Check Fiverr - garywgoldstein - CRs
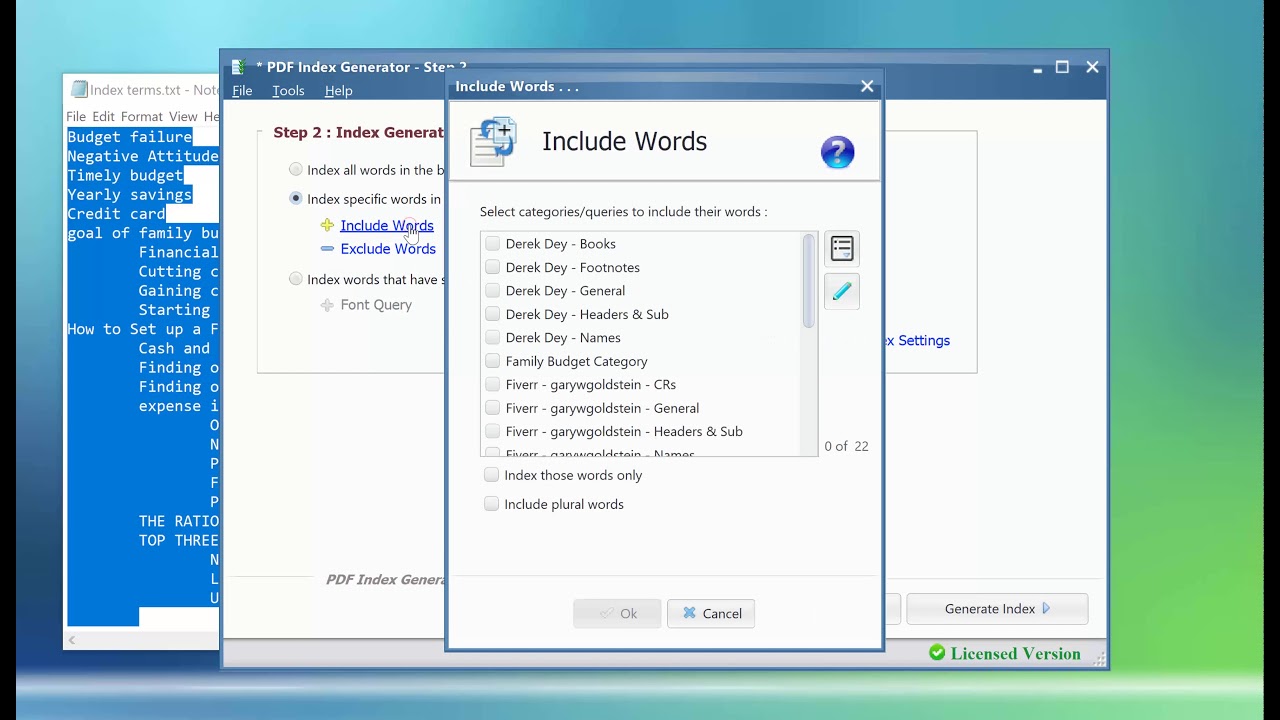Image resolution: width=1280 pixels, height=720 pixels. (492, 384)
